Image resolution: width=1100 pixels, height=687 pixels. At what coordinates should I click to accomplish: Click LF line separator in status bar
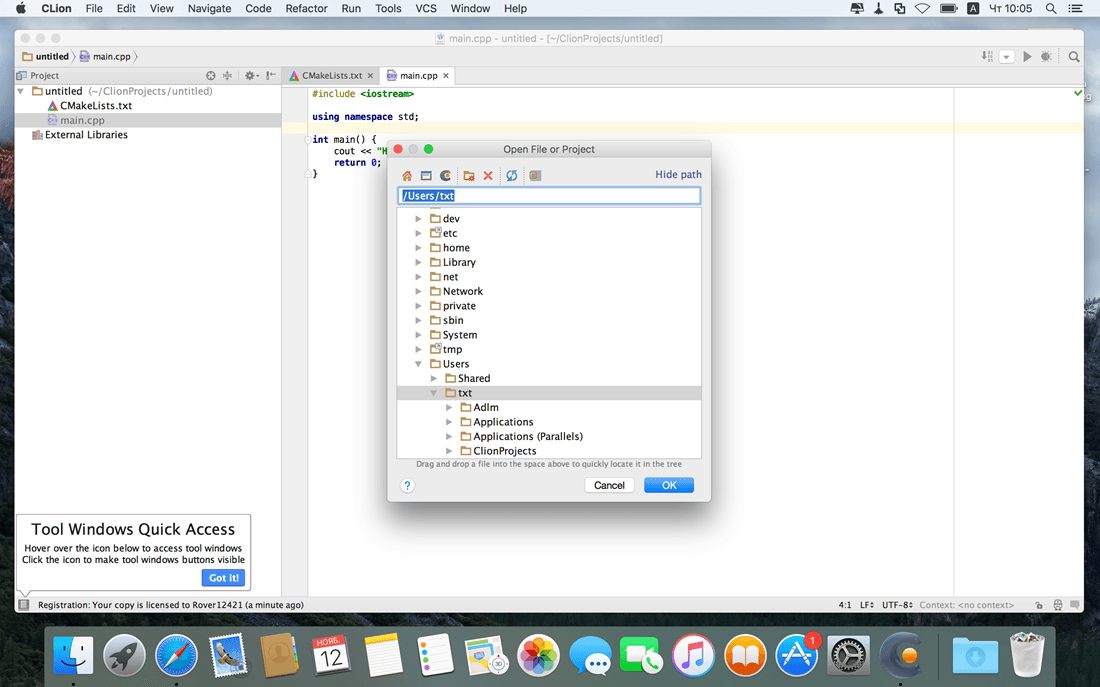tap(867, 605)
